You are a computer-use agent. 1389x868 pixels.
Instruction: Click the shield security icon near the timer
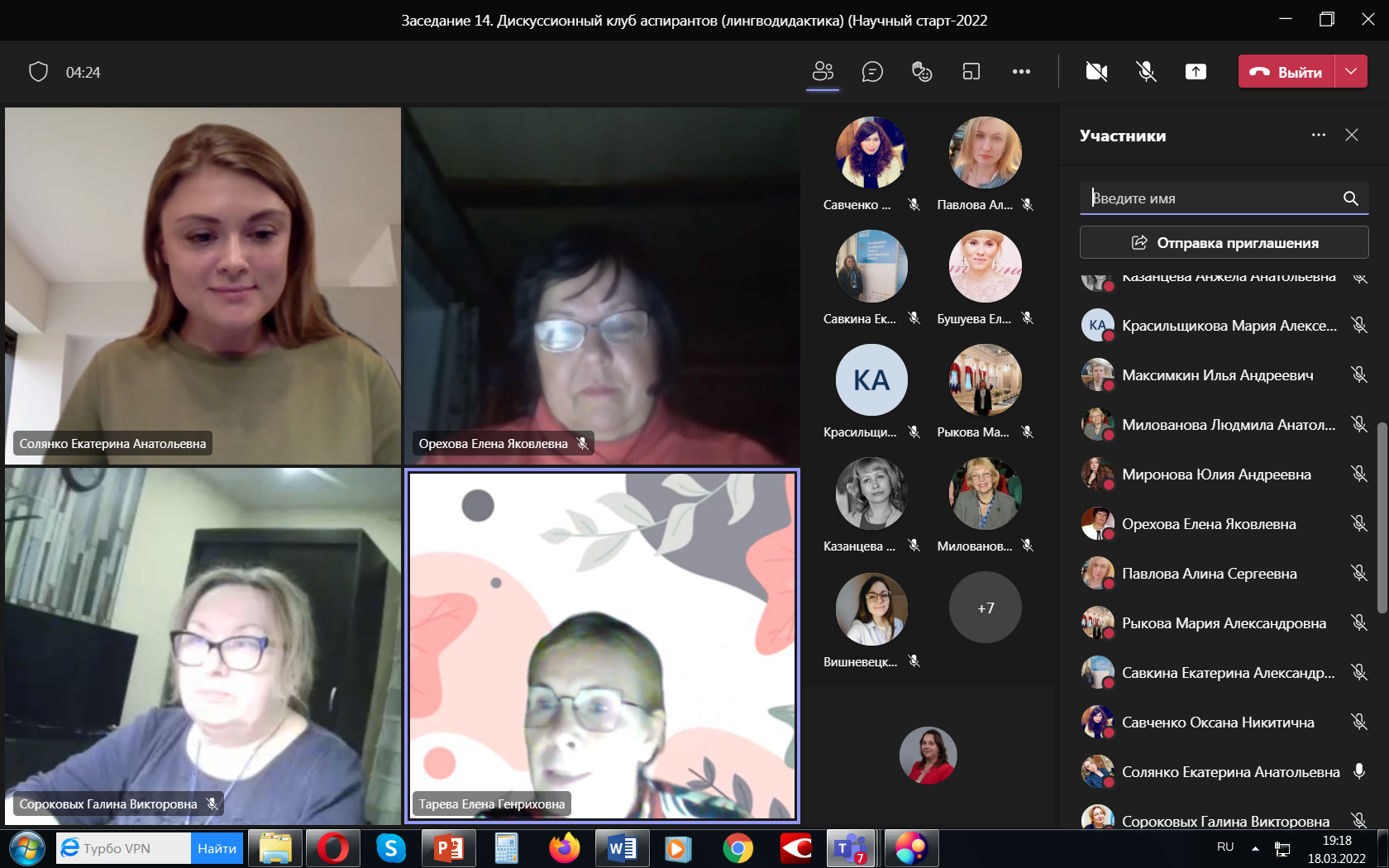38,72
